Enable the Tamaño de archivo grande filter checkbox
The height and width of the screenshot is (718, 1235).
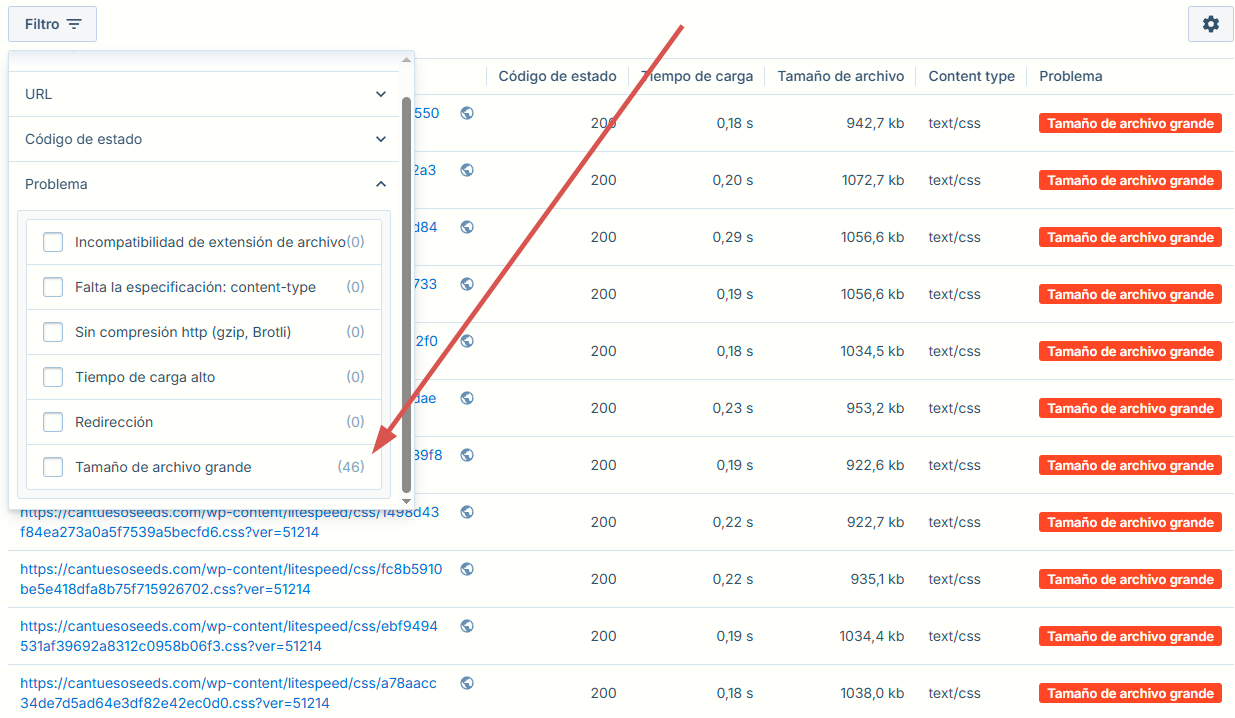tap(53, 466)
